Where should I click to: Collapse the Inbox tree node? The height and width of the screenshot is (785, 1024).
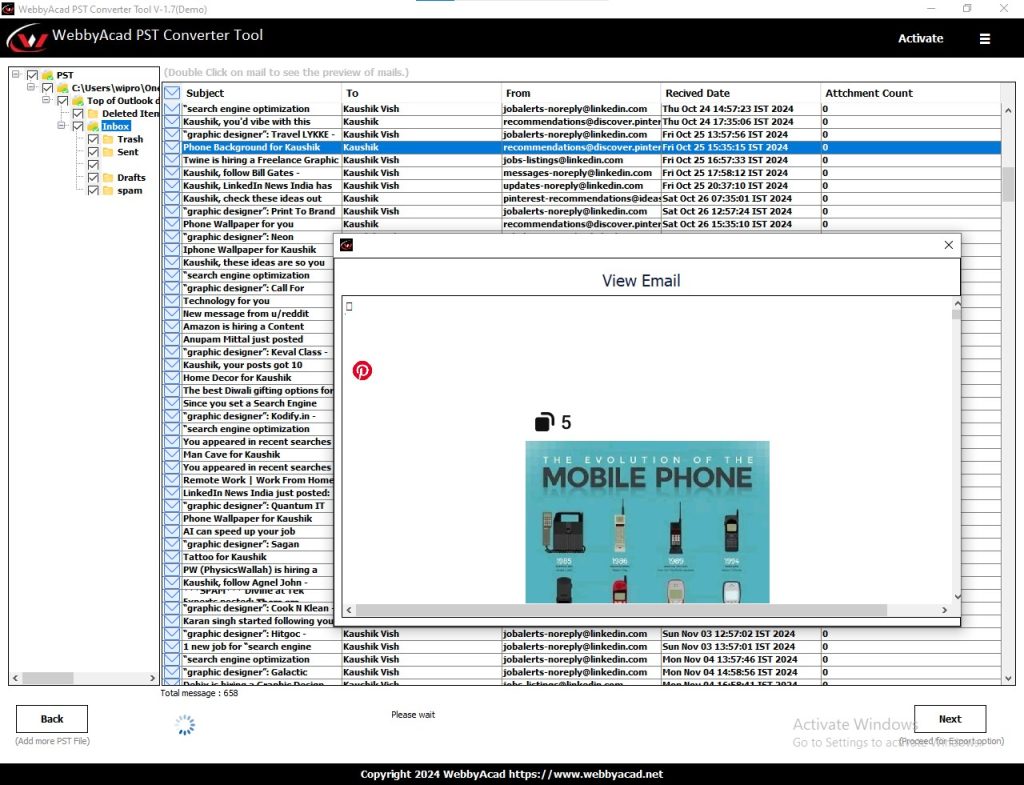pos(61,125)
